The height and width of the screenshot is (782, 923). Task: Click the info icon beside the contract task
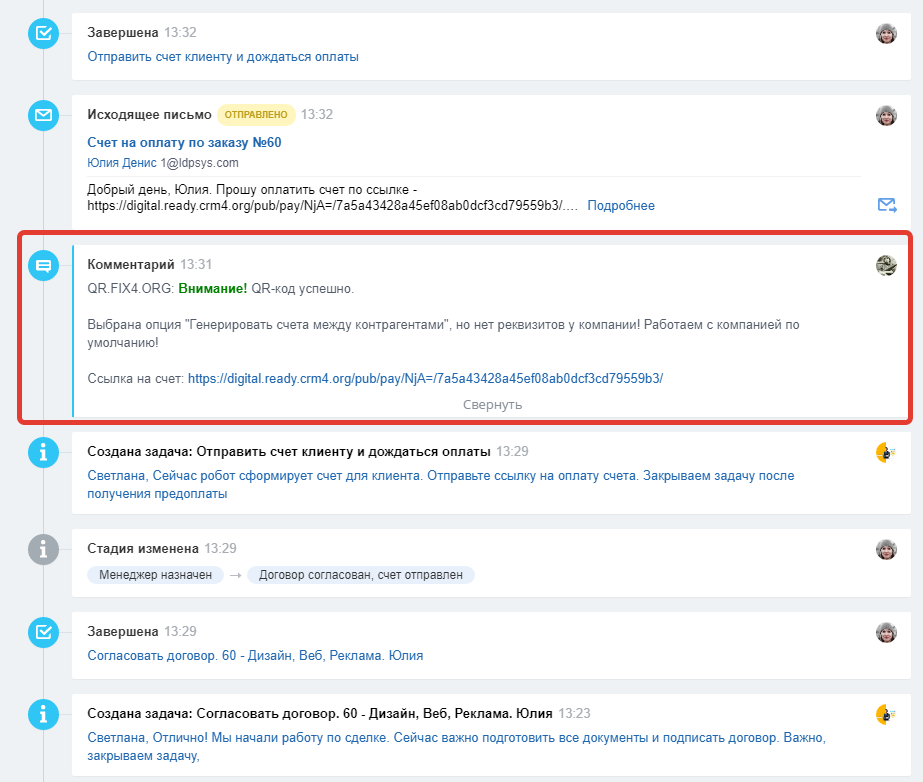[x=43, y=714]
